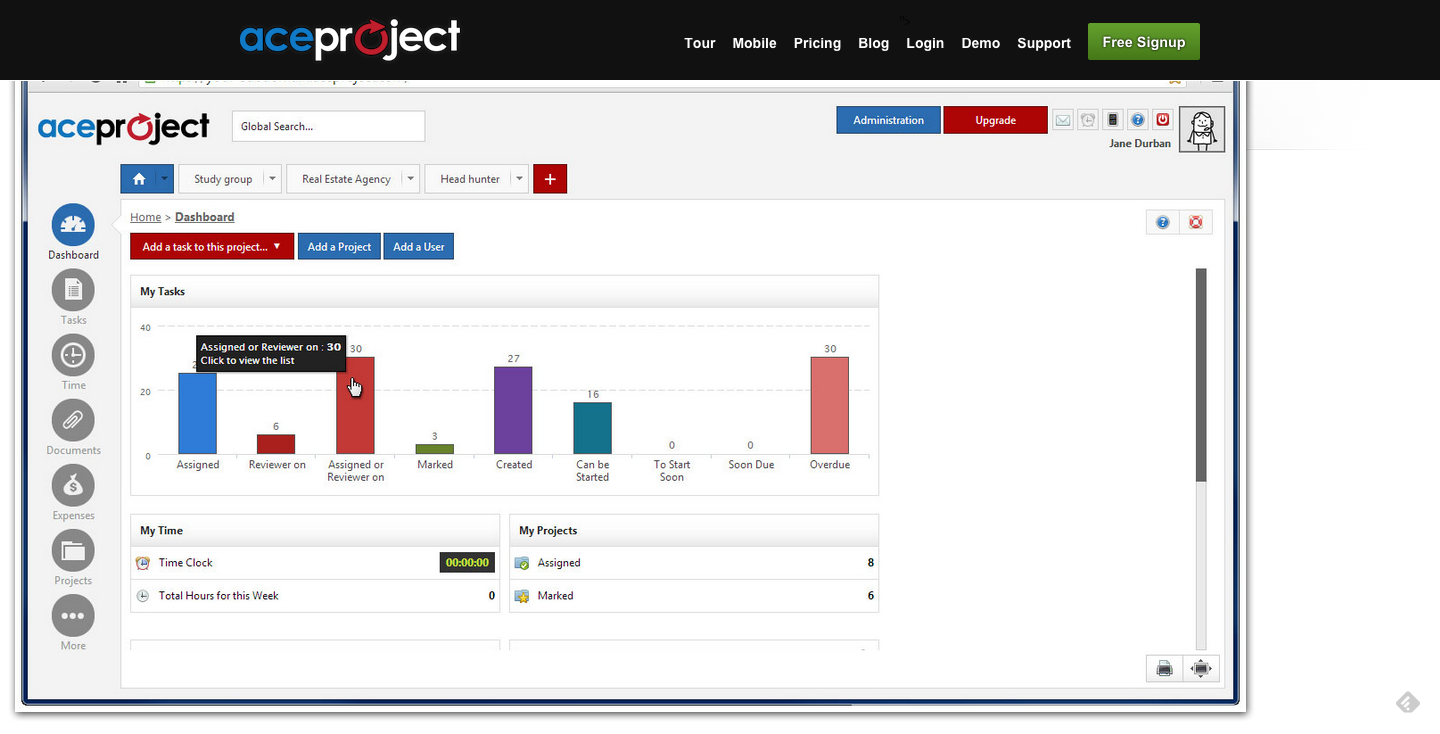Click the Marked projects count 6

tap(871, 596)
